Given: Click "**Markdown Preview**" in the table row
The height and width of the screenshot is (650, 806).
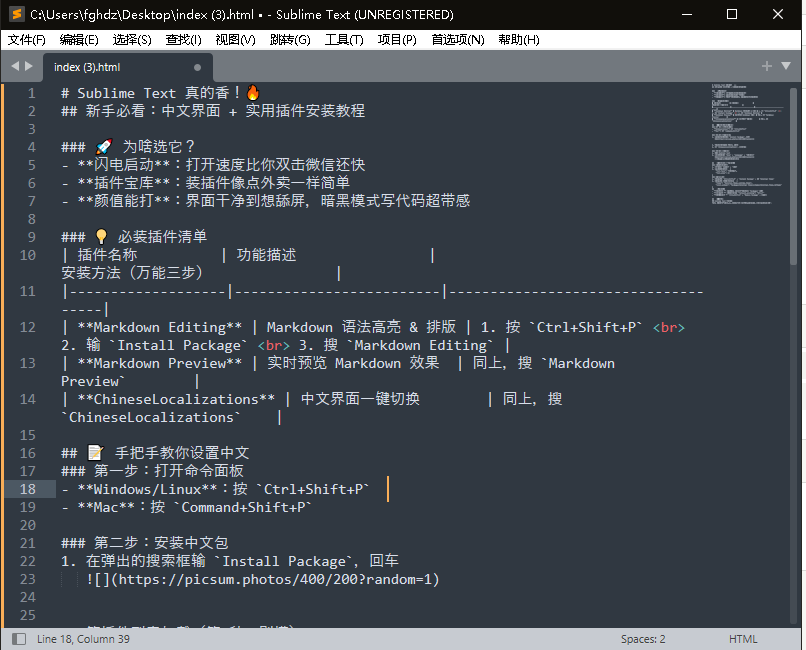Looking at the screenshot, I should point(159,363).
